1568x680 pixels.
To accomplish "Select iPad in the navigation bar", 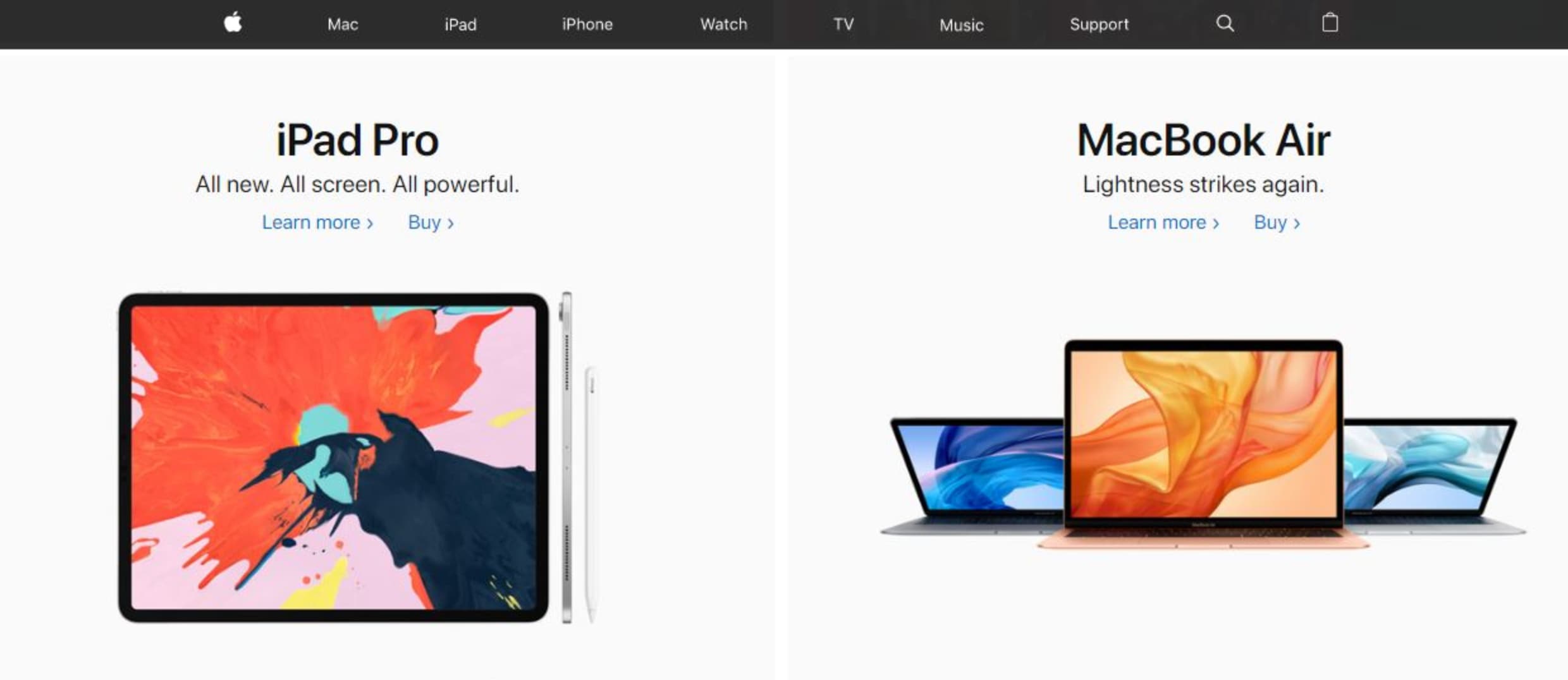I will 460,24.
